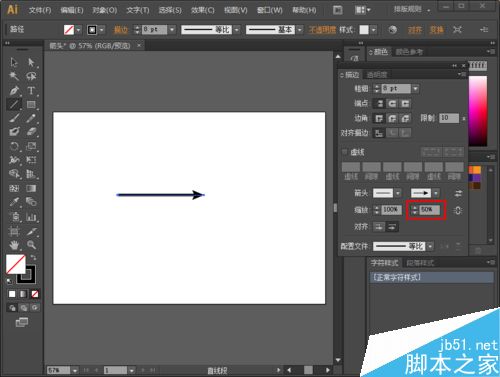Select the Selection tool (black arrow)
This screenshot has width=500, height=377.
click(x=14, y=62)
